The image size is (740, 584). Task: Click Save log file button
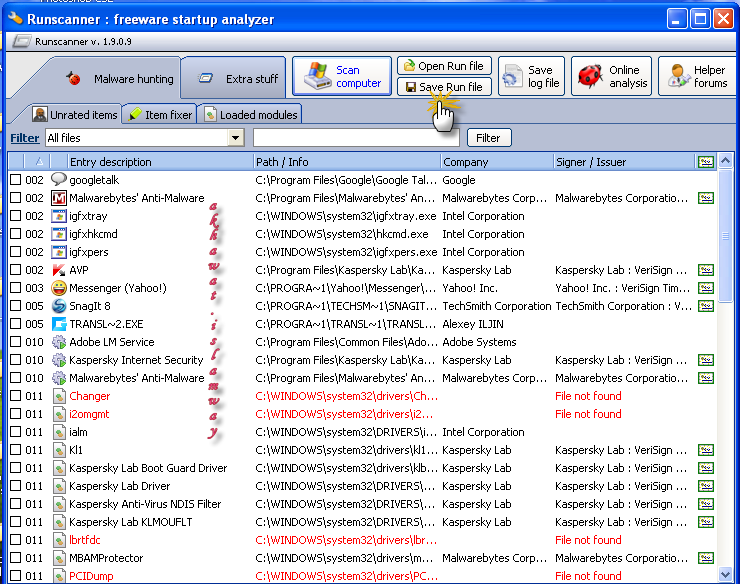coord(531,76)
